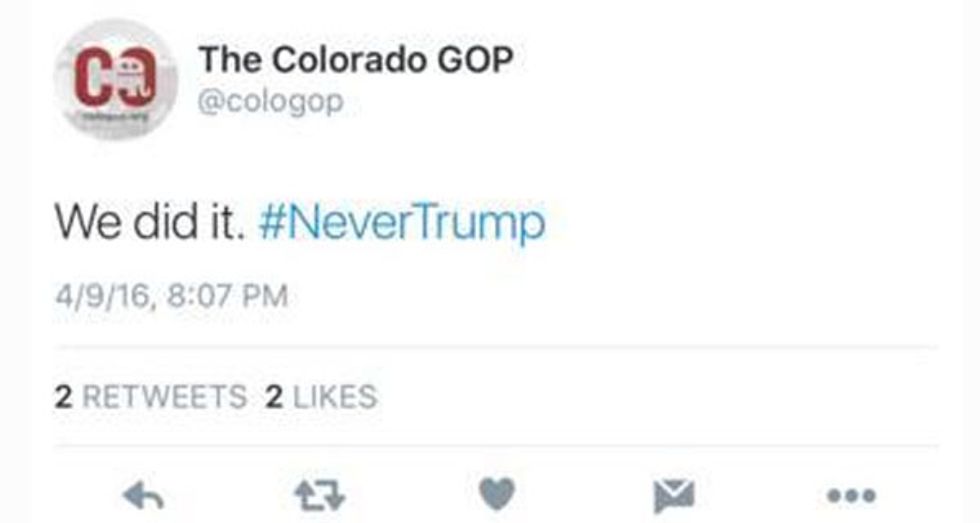Retweet the #NeverTrump tweet
This screenshot has width=980, height=523.
coord(319,496)
